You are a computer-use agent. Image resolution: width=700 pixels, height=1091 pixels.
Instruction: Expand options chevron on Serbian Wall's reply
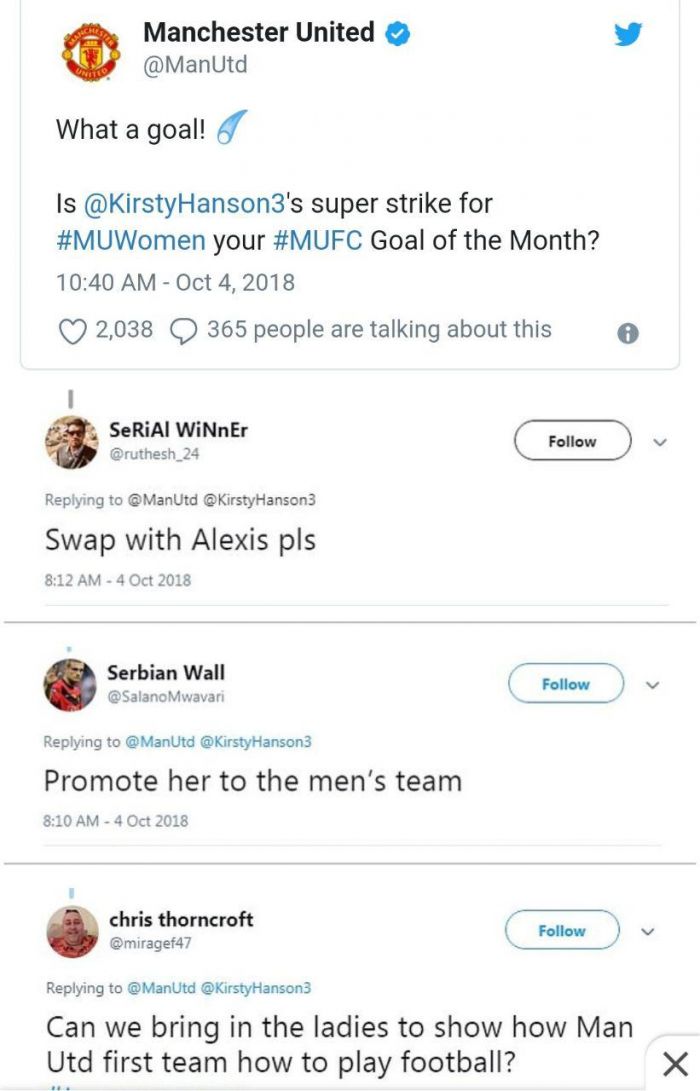pyautogui.click(x=653, y=685)
